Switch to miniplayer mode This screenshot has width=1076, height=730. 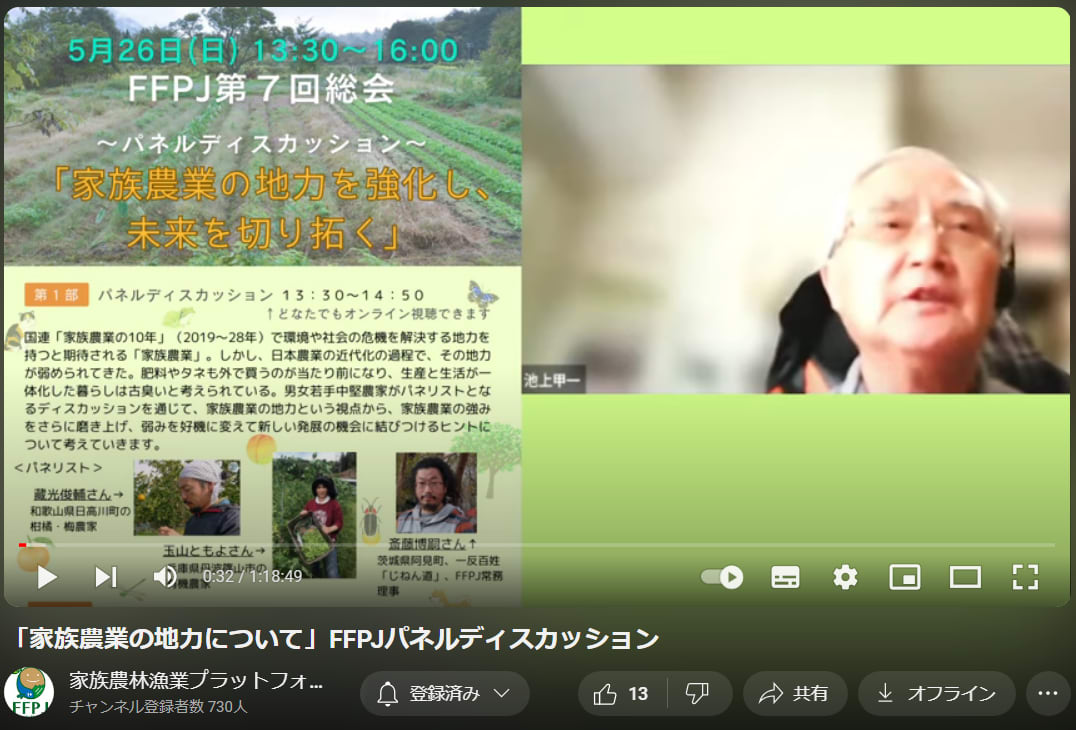(904, 577)
